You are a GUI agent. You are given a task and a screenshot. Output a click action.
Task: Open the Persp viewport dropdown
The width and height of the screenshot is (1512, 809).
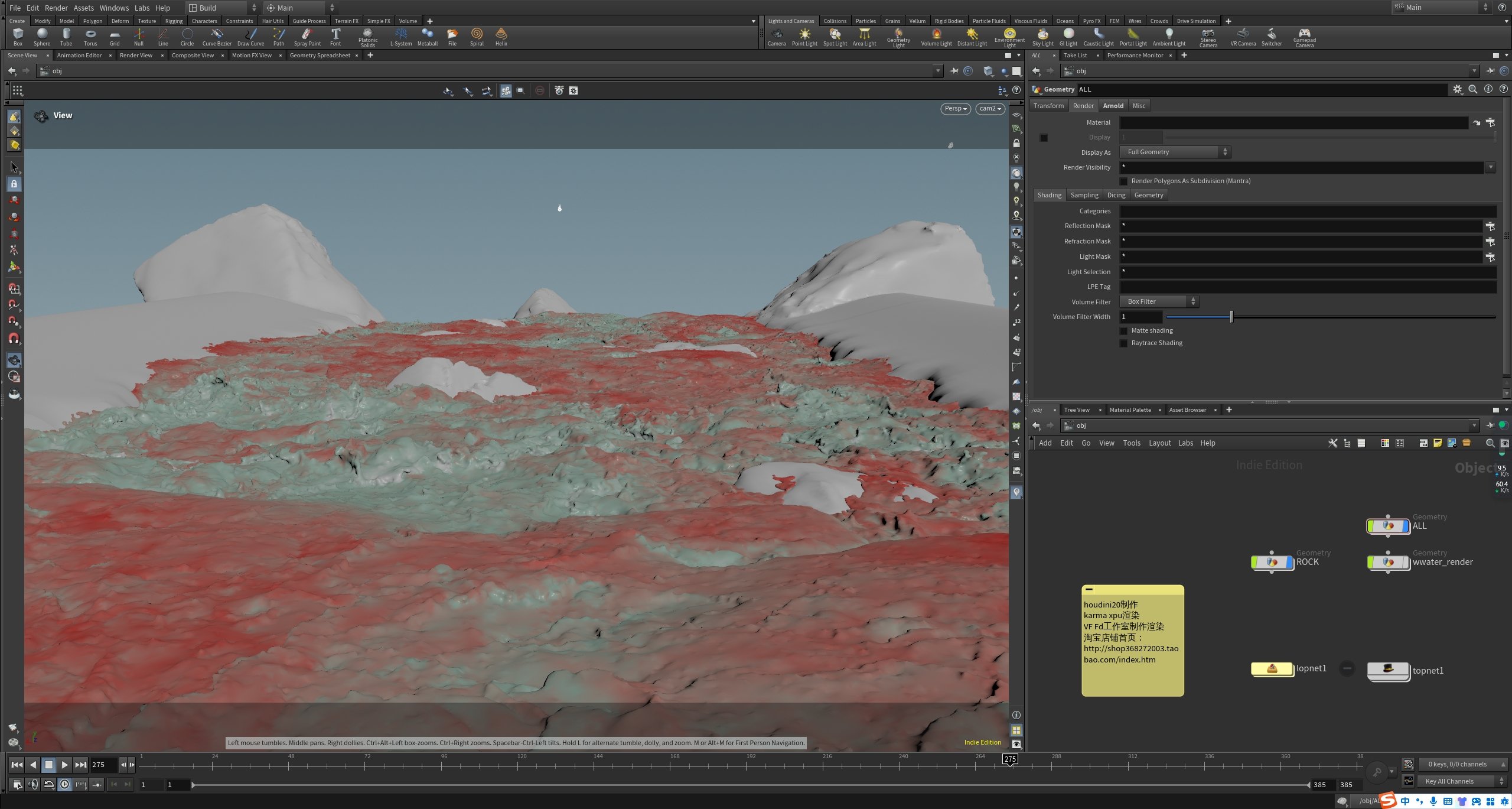tap(955, 109)
